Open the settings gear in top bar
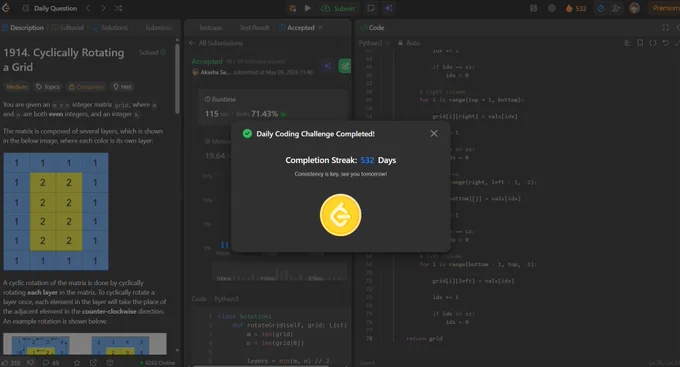Viewport: 680px width, 367px height. point(552,8)
